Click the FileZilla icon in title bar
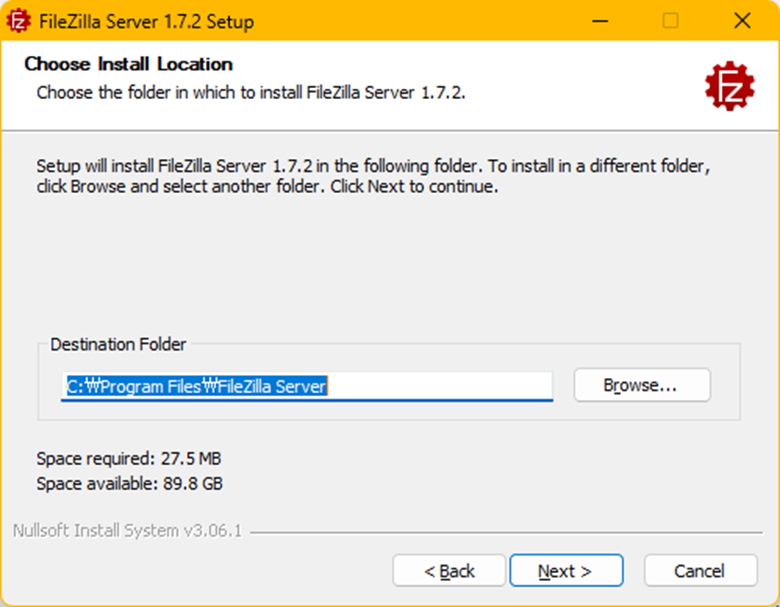 click(18, 21)
